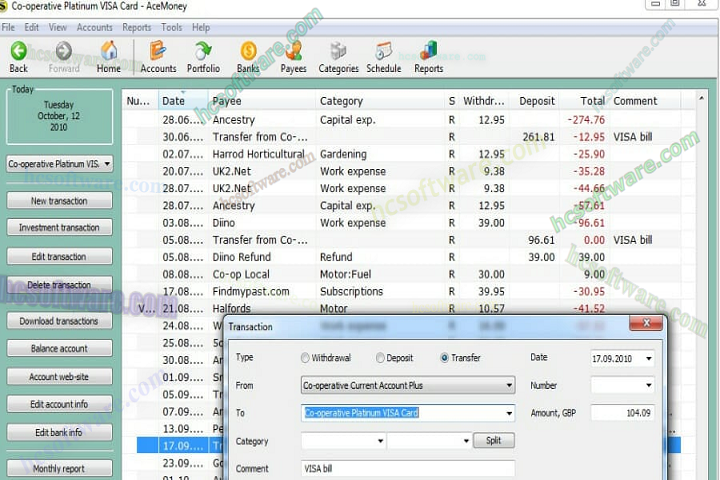Click the Gardening category cell
This screenshot has width=720, height=480.
(x=343, y=154)
